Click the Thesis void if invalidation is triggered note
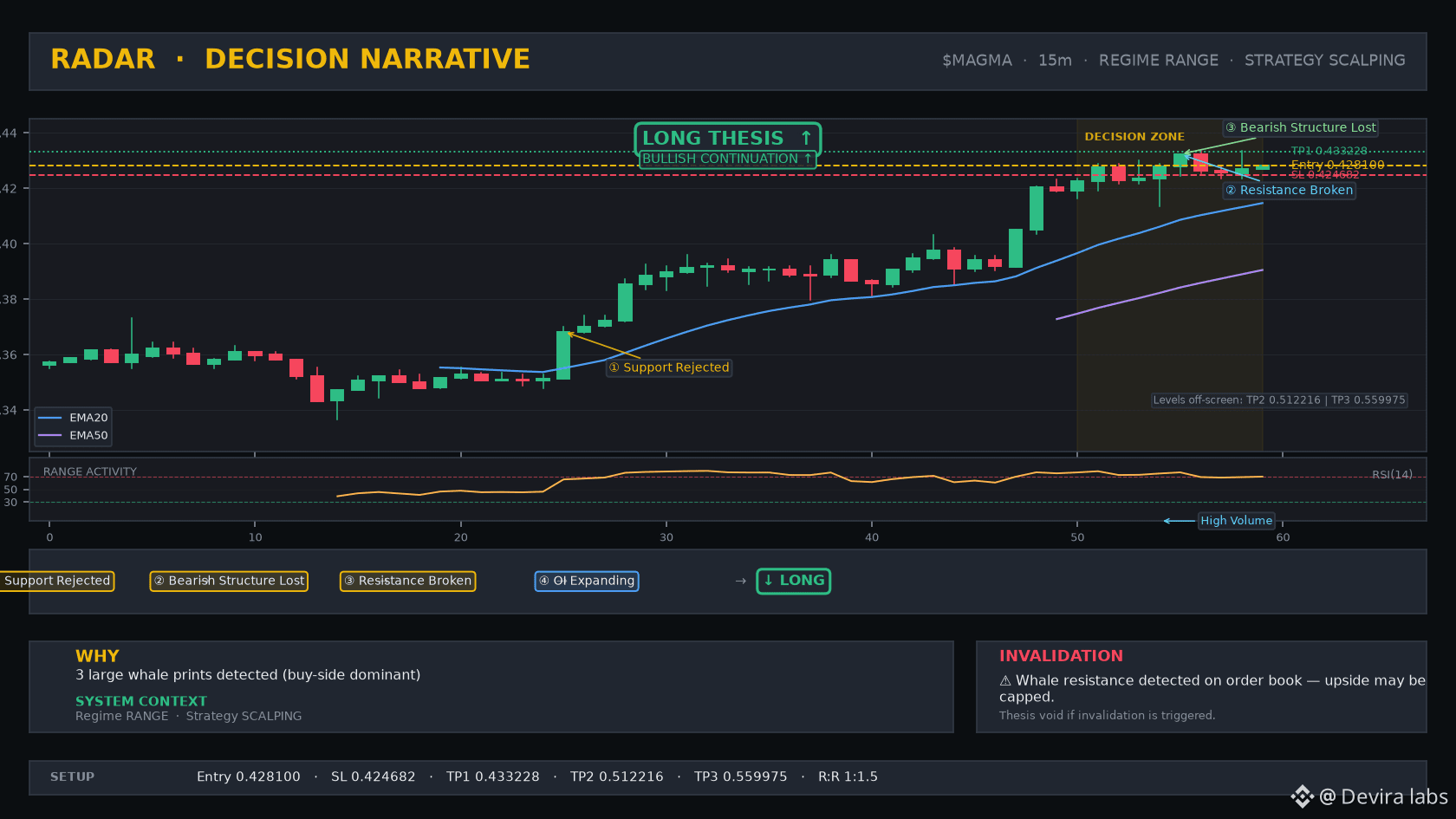The height and width of the screenshot is (819, 1456). [1107, 716]
